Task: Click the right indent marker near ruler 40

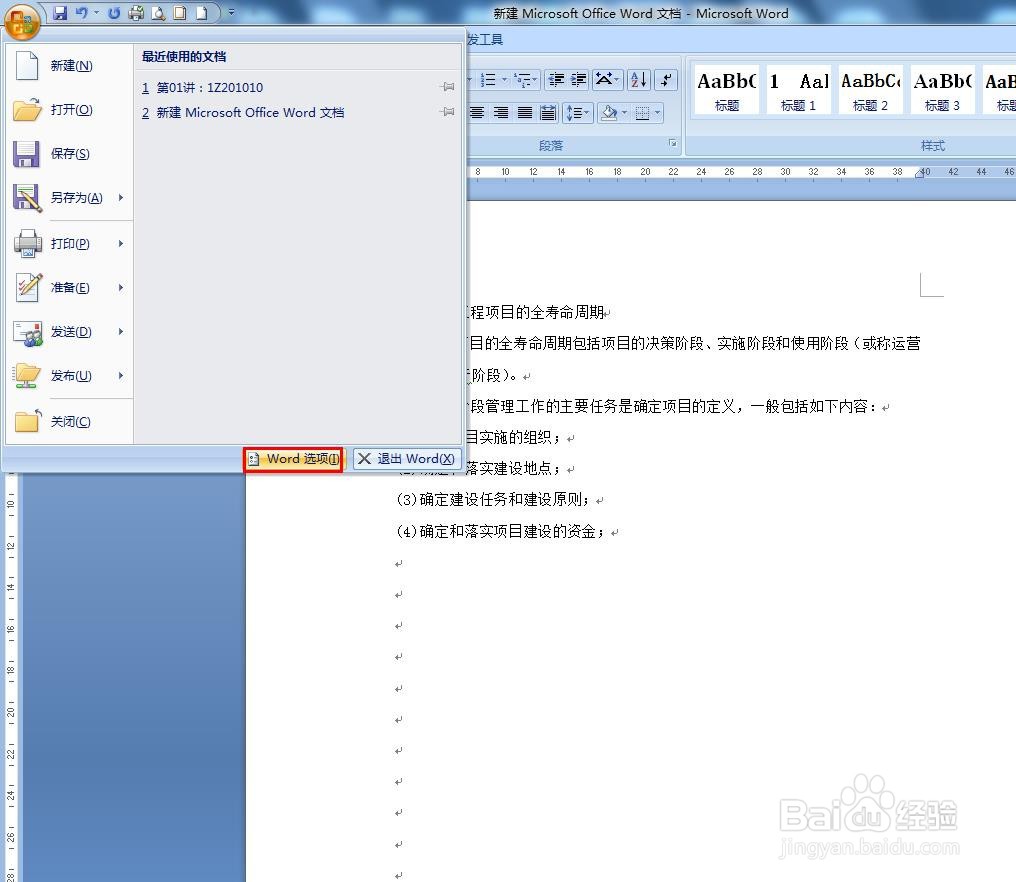Action: click(919, 173)
